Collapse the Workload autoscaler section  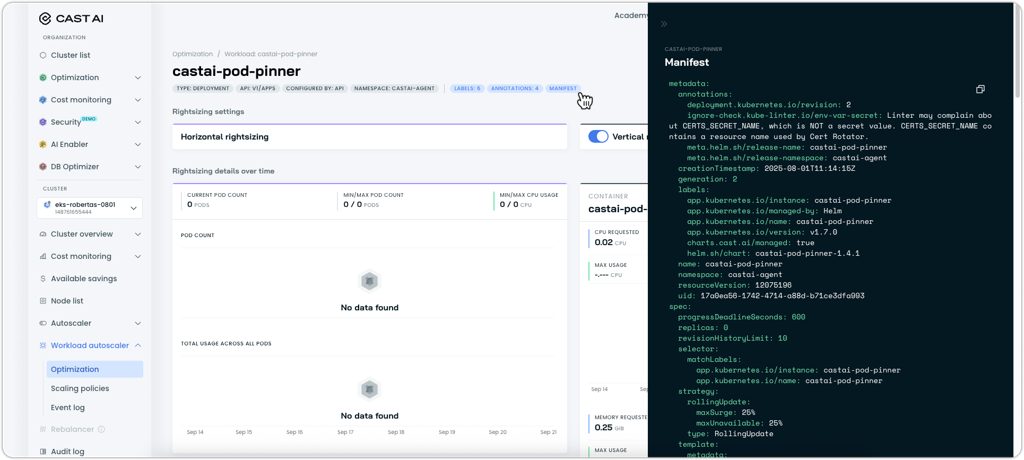tap(138, 345)
